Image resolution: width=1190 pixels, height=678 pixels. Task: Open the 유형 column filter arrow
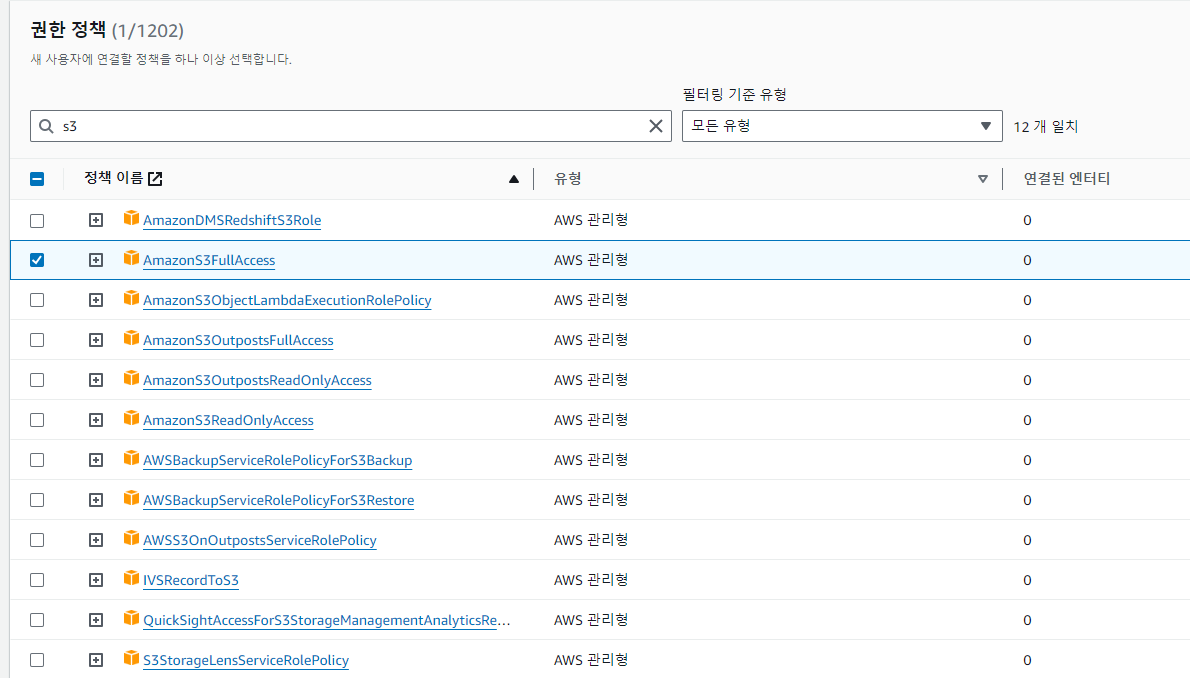(983, 179)
